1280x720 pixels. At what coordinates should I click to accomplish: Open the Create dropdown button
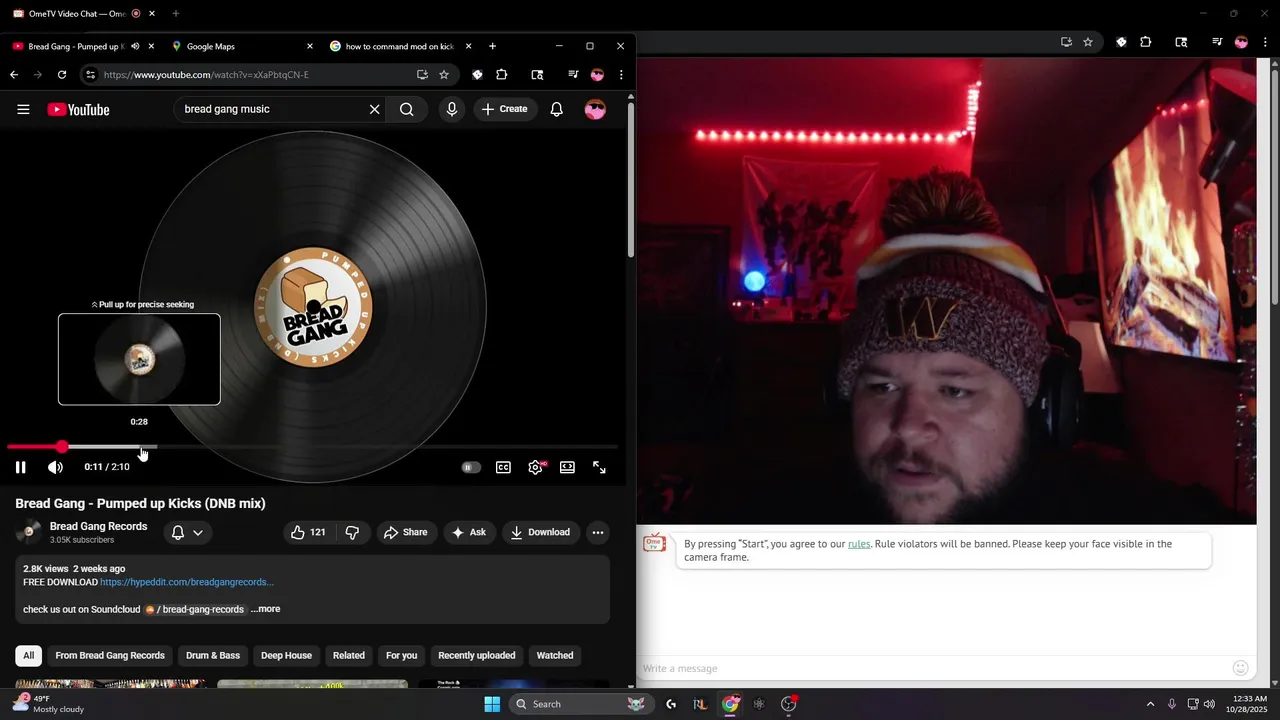(x=505, y=110)
